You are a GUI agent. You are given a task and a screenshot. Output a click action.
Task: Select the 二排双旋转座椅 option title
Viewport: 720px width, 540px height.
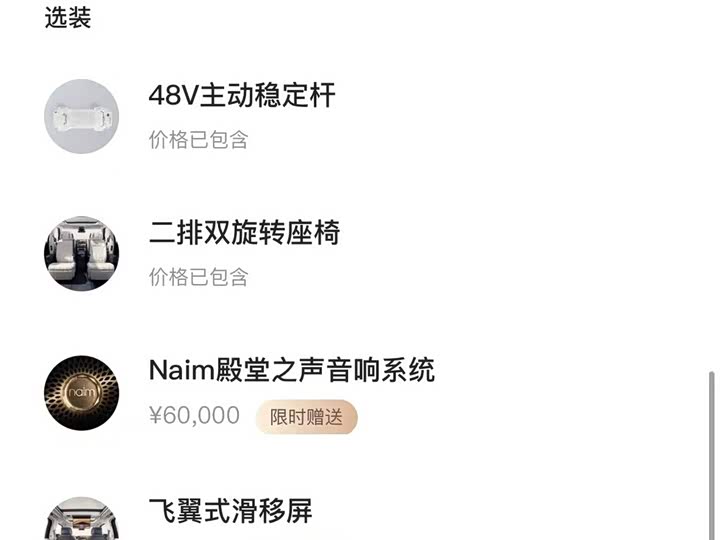pos(244,232)
